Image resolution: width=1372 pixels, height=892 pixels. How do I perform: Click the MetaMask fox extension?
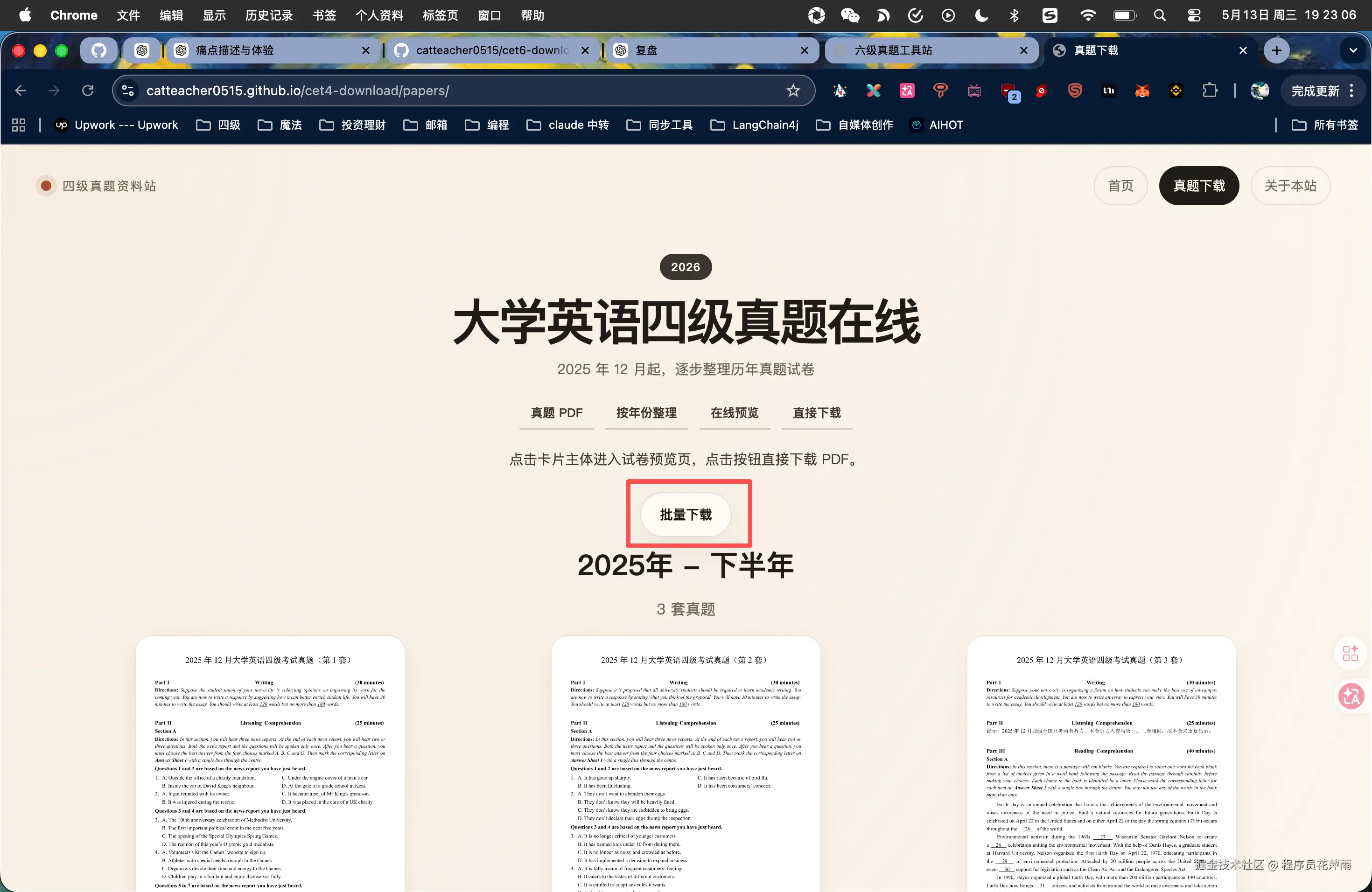click(1142, 91)
